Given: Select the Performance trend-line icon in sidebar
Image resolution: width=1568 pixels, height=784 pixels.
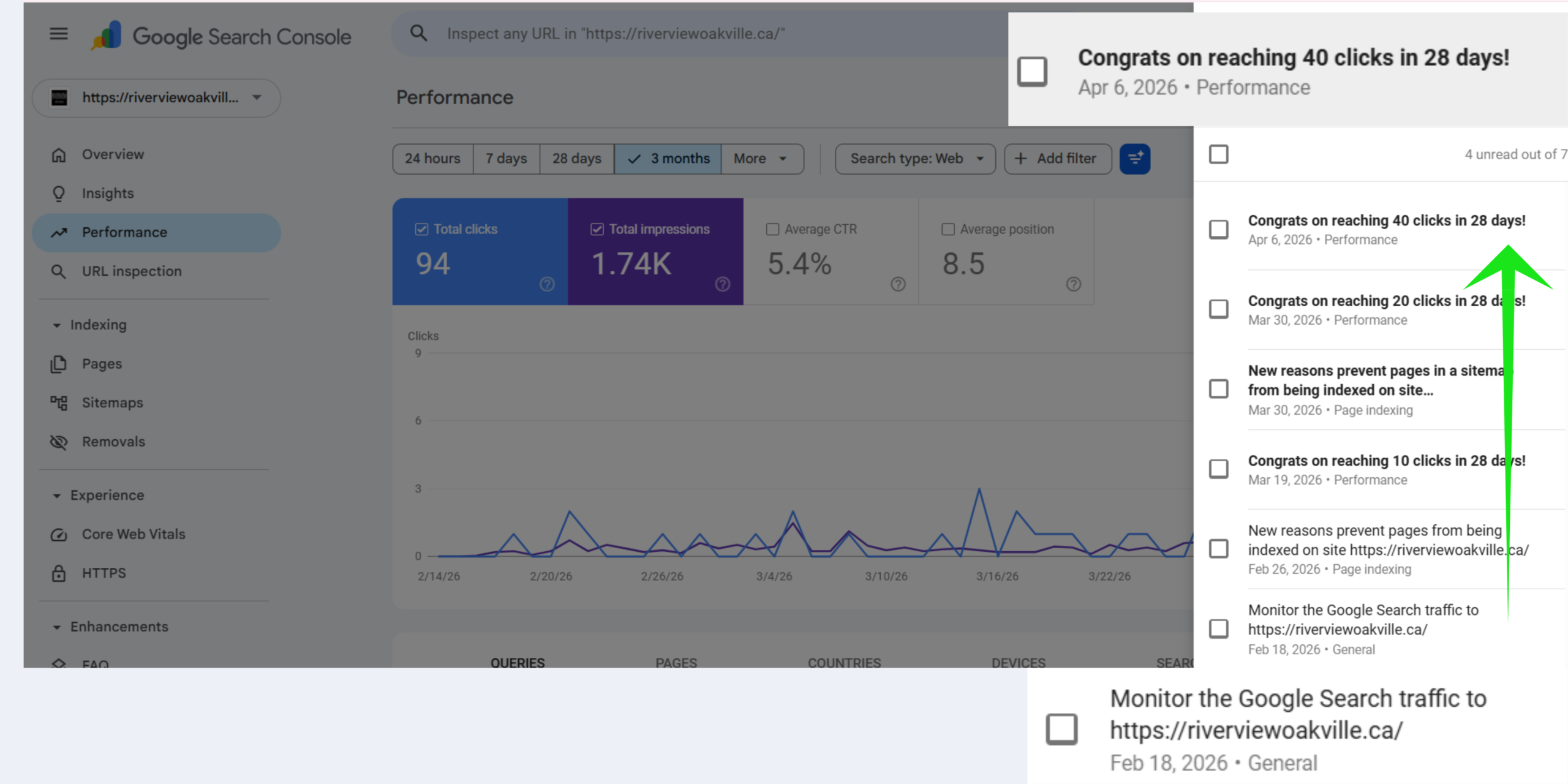Looking at the screenshot, I should click(59, 233).
